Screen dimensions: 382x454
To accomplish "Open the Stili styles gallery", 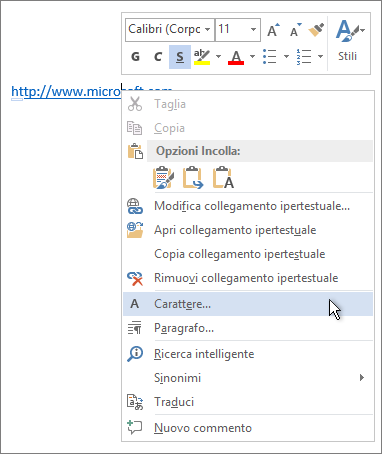I will click(x=348, y=41).
